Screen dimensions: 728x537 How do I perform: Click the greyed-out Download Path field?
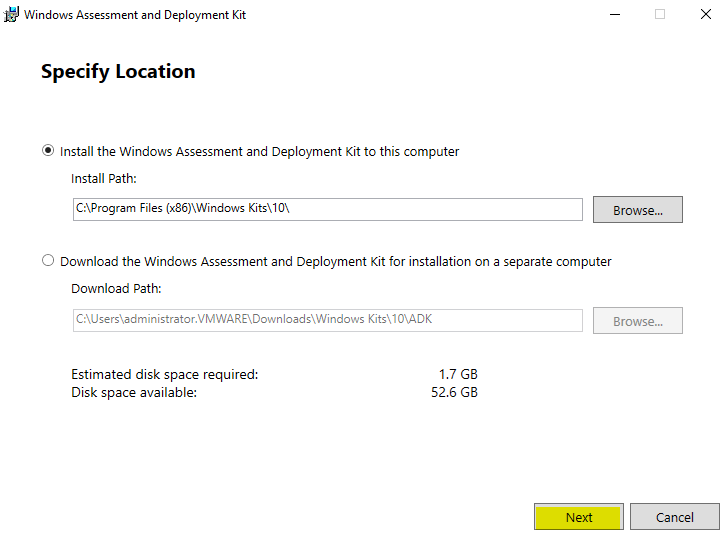pyautogui.click(x=327, y=320)
